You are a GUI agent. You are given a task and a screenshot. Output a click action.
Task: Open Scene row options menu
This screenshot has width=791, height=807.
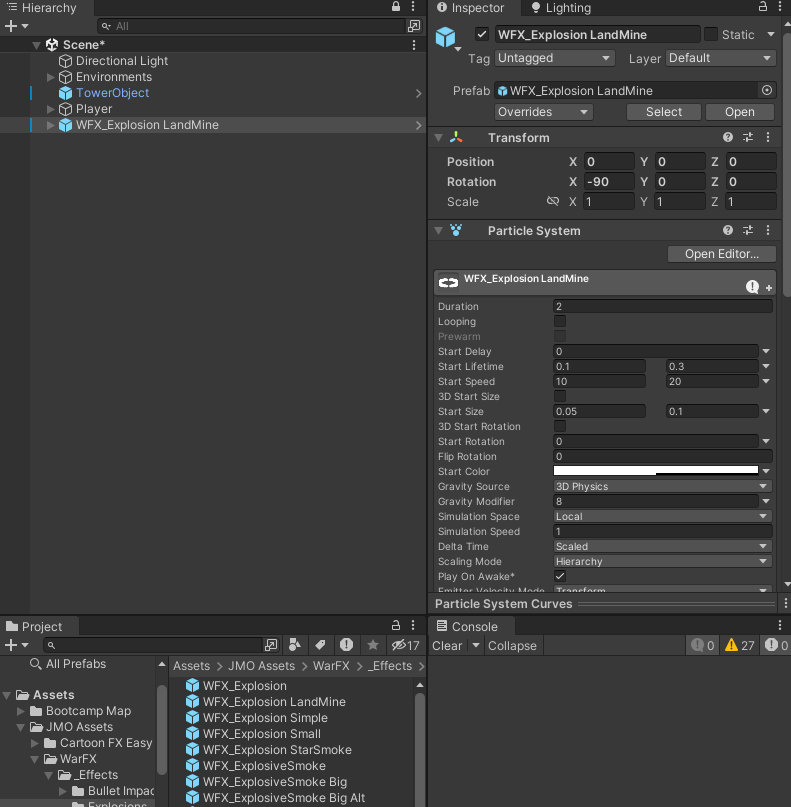pyautogui.click(x=414, y=45)
